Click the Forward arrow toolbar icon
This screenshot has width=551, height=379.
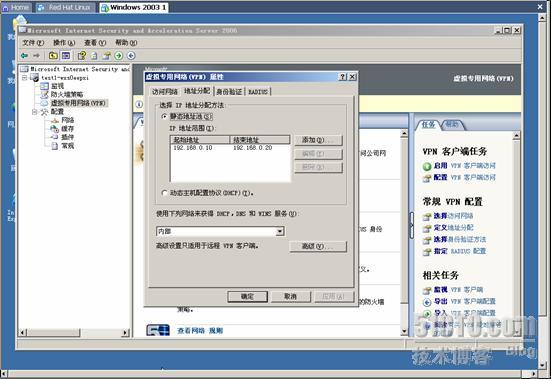click(36, 55)
